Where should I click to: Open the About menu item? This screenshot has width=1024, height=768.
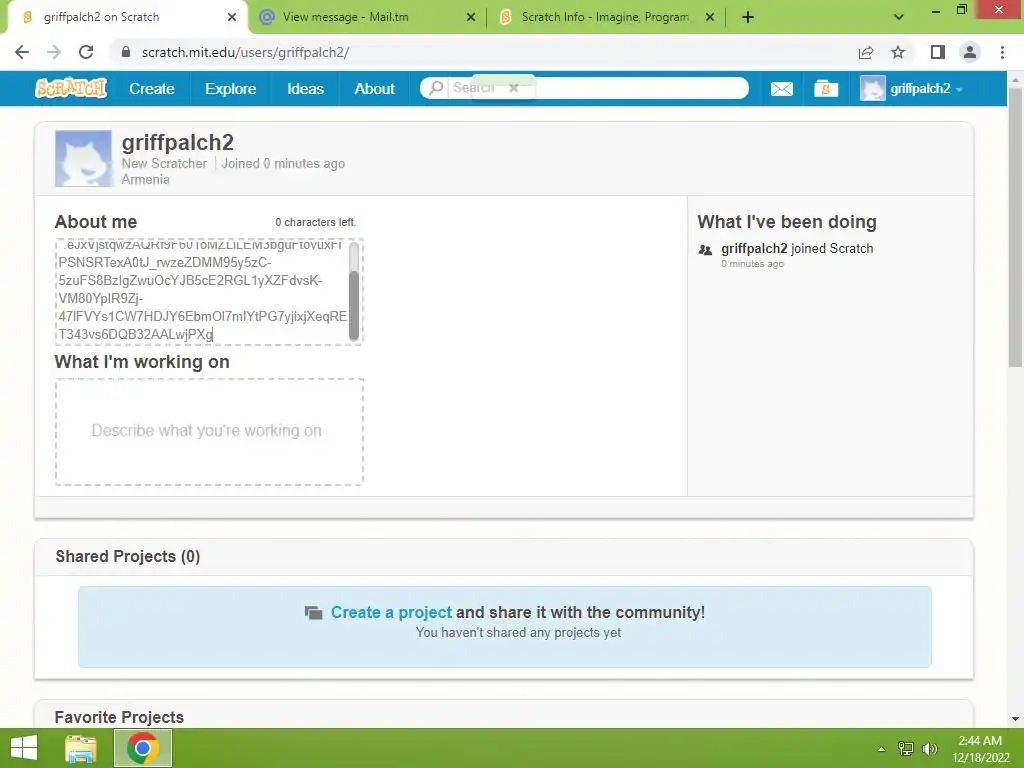tap(375, 89)
